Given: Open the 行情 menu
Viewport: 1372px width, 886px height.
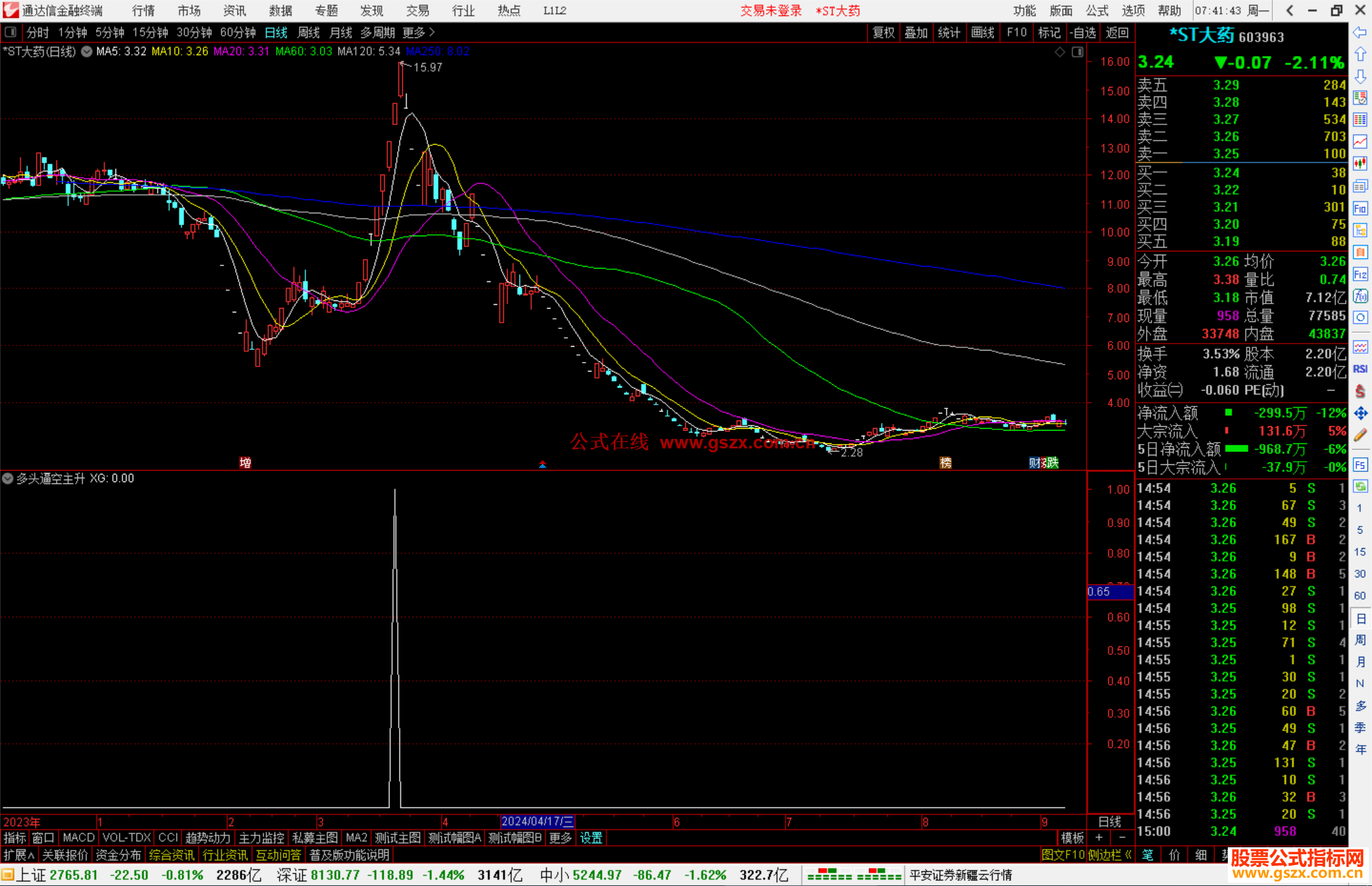Looking at the screenshot, I should 143,11.
